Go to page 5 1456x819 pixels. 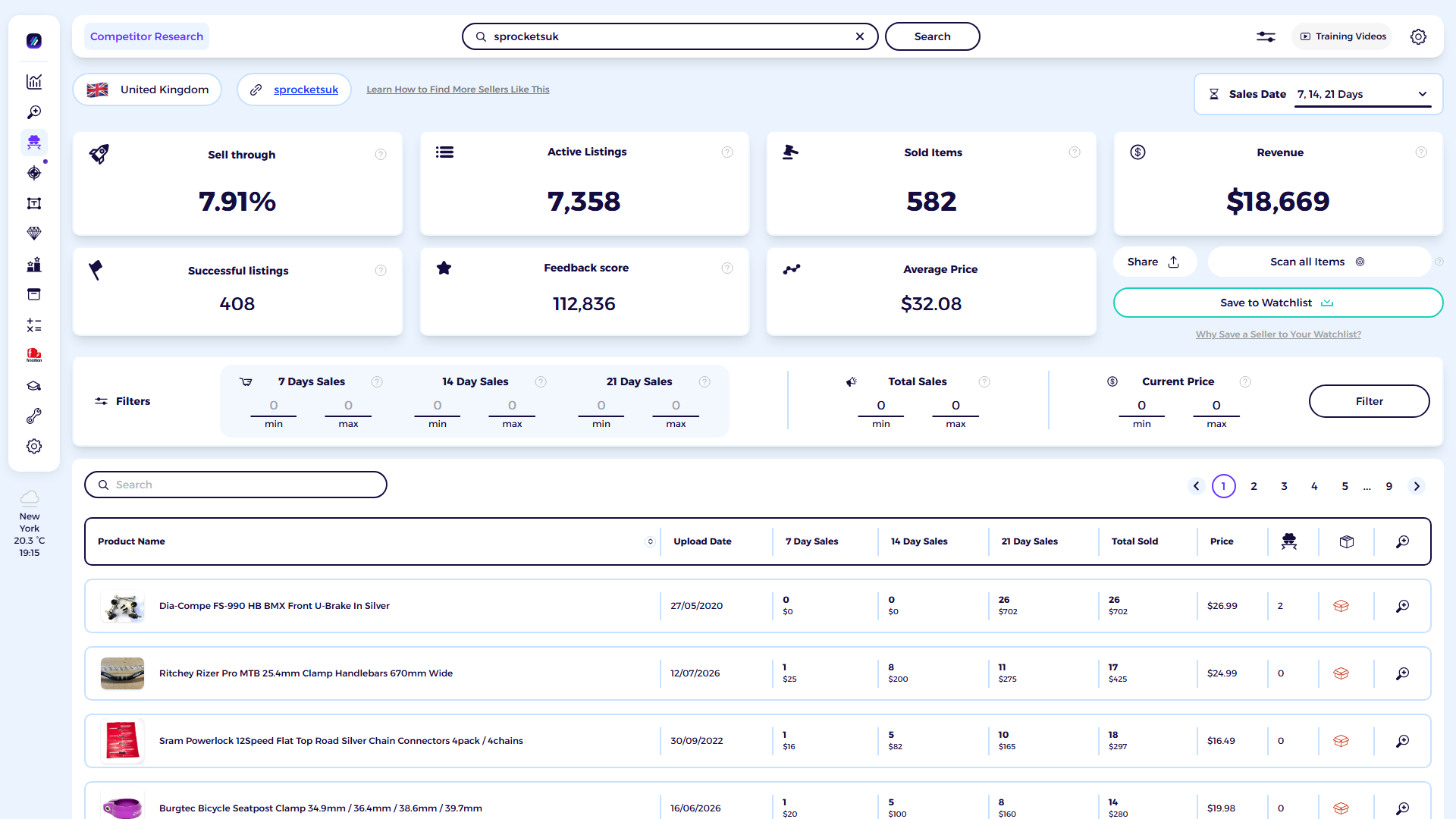(x=1345, y=486)
